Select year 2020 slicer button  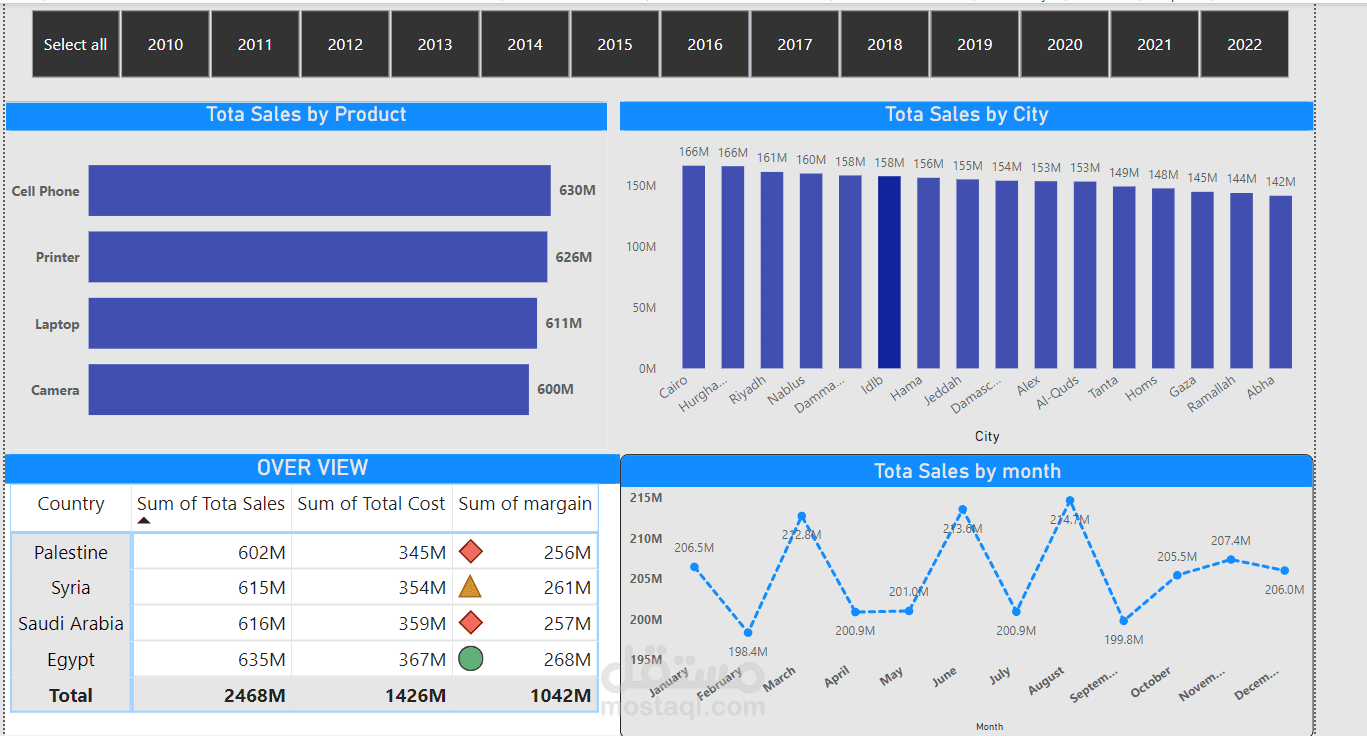(1065, 44)
